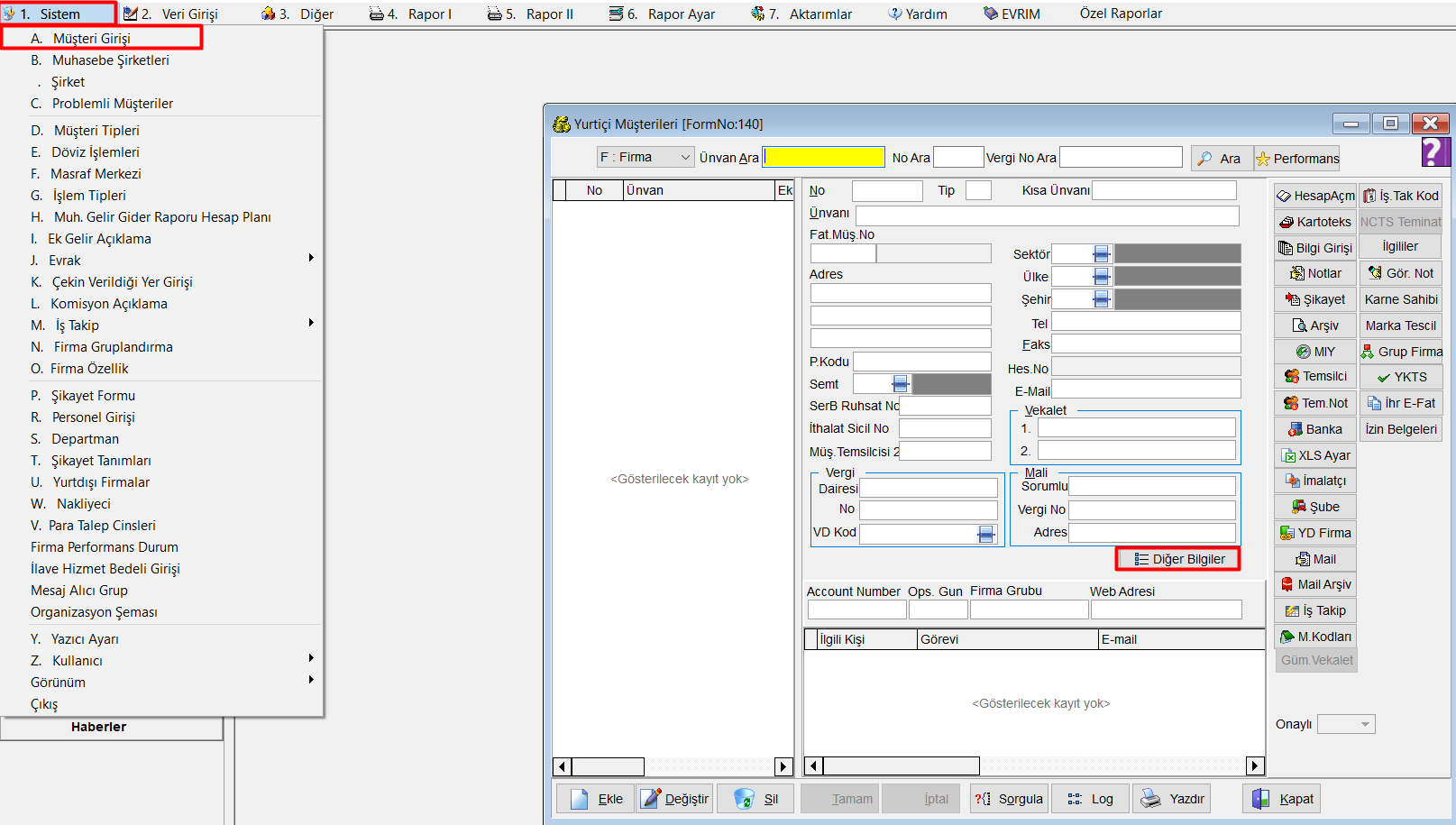Open the F : Firma dropdown
This screenshot has width=1456, height=825.
(646, 157)
